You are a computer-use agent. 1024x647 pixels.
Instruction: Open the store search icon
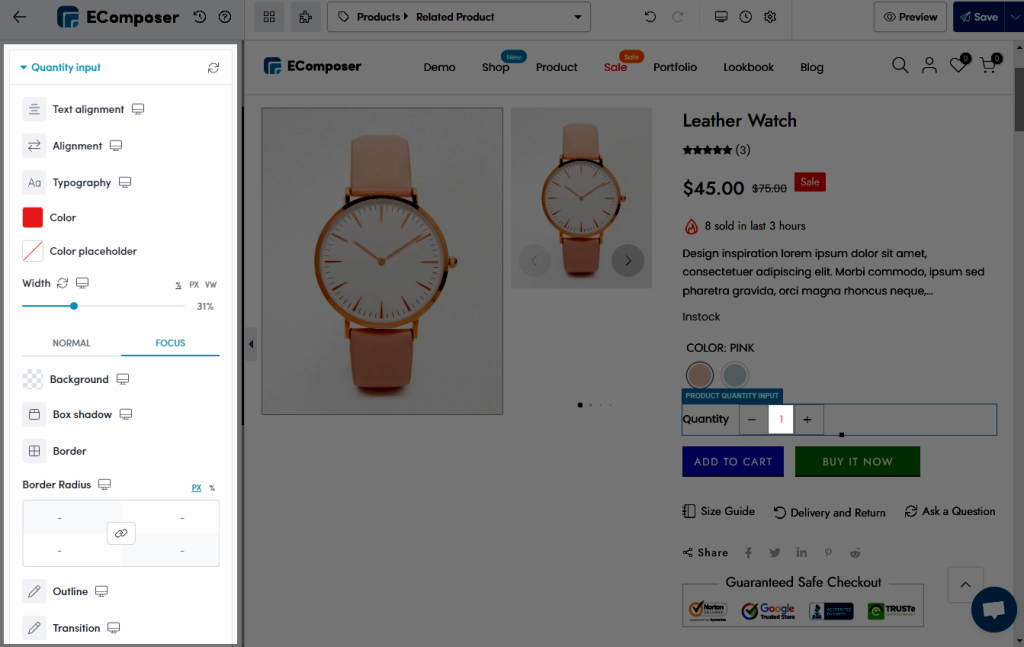point(900,65)
